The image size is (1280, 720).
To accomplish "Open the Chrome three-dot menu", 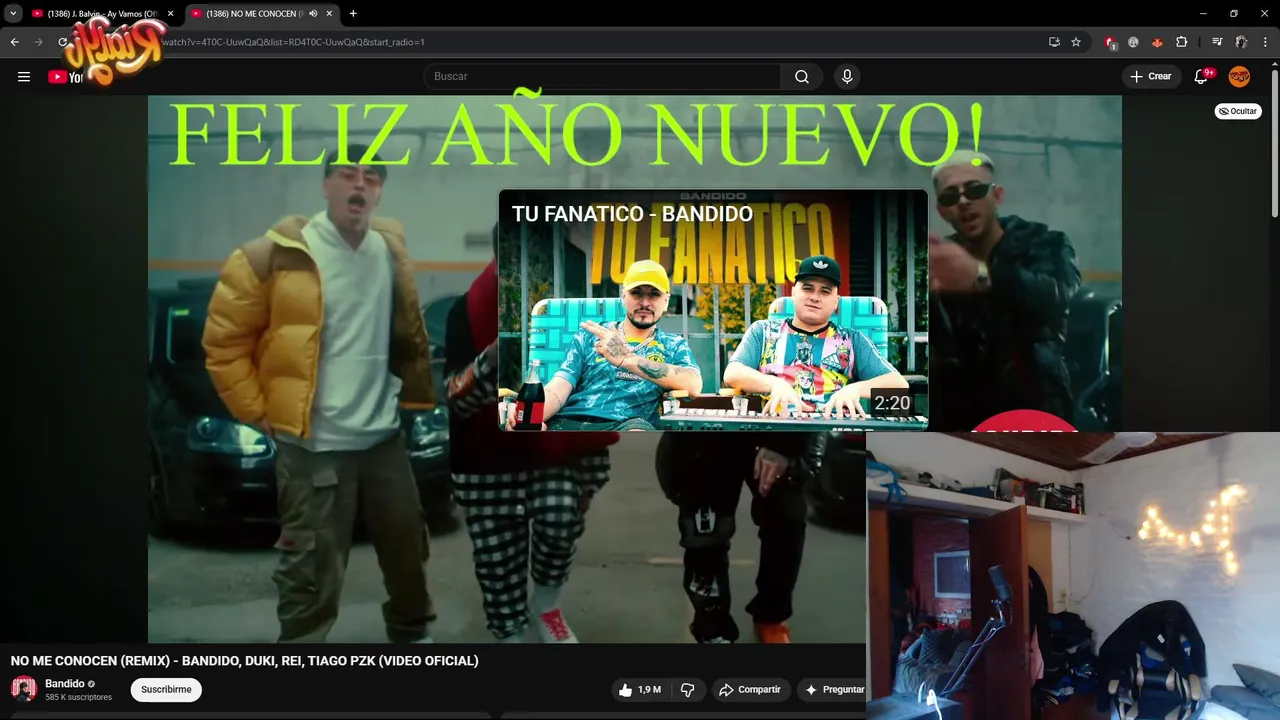I will [1266, 42].
